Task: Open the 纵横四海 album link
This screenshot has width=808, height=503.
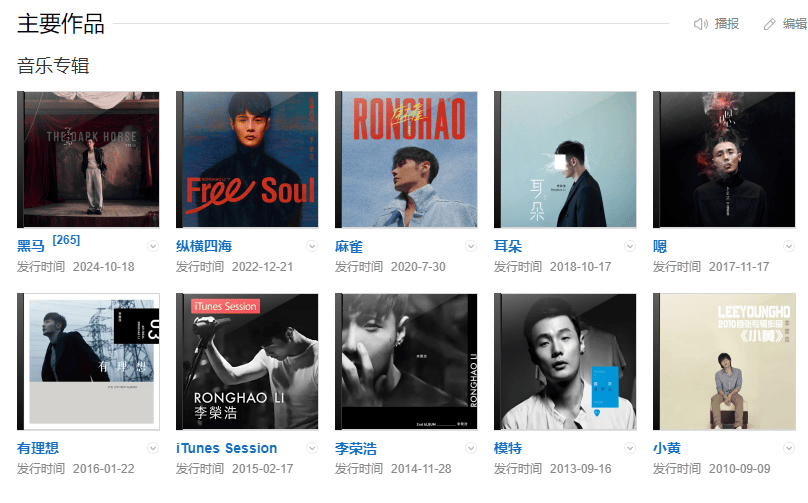Action: [204, 246]
